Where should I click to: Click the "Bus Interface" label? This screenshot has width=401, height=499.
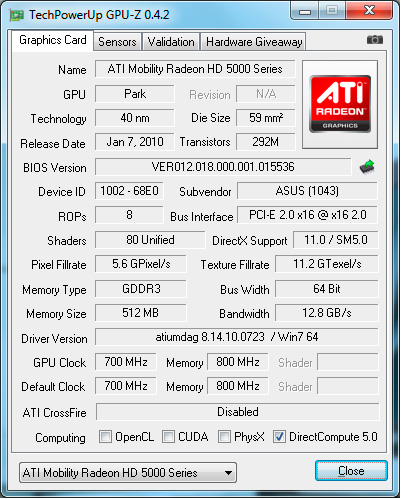coord(202,217)
